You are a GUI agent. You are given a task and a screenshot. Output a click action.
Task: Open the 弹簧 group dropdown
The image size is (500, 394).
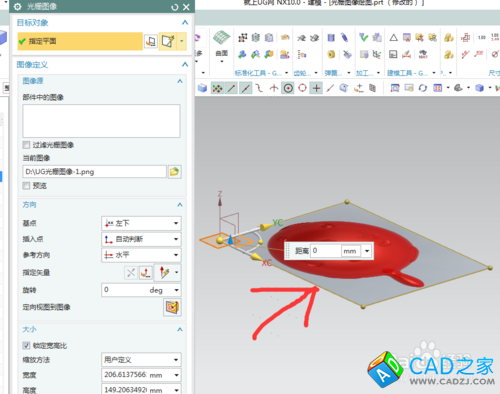tap(349, 73)
